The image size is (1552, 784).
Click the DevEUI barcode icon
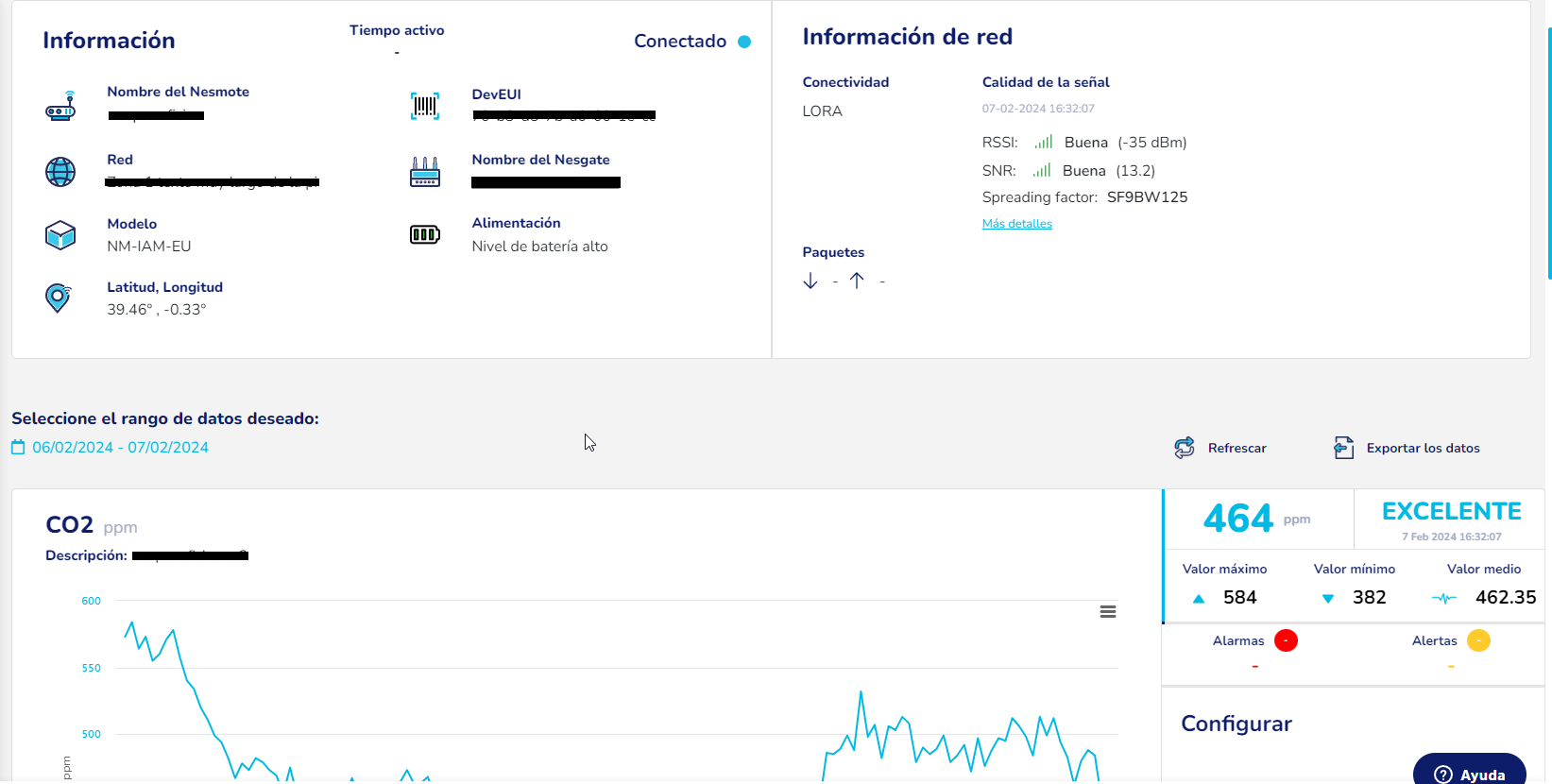pyautogui.click(x=425, y=106)
